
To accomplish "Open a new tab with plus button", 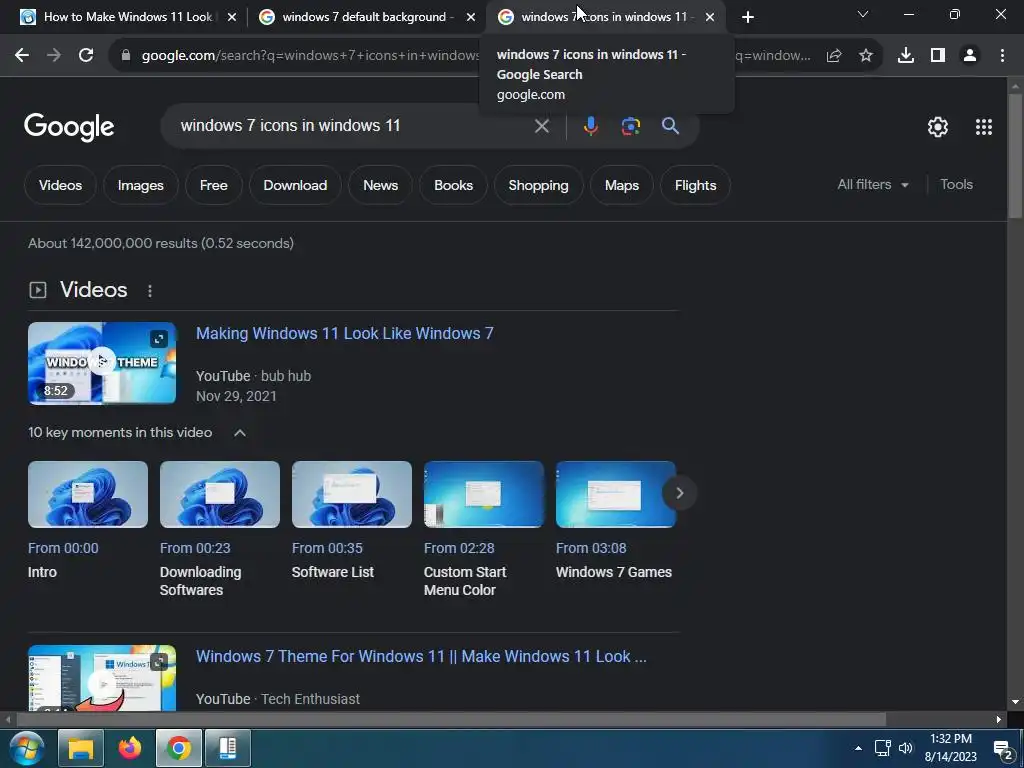I will click(x=748, y=17).
